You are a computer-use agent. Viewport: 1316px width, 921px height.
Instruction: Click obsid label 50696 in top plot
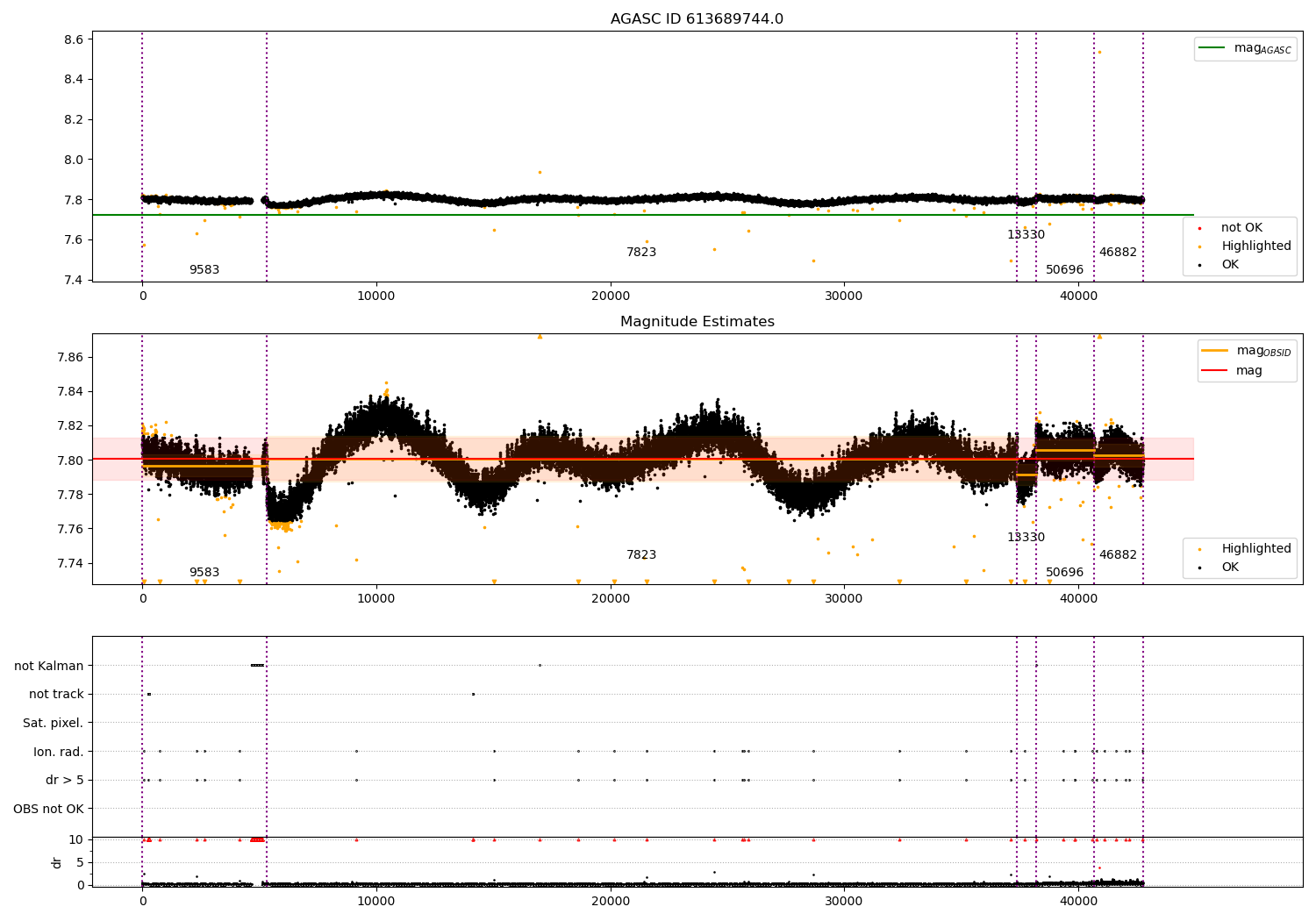[1064, 270]
